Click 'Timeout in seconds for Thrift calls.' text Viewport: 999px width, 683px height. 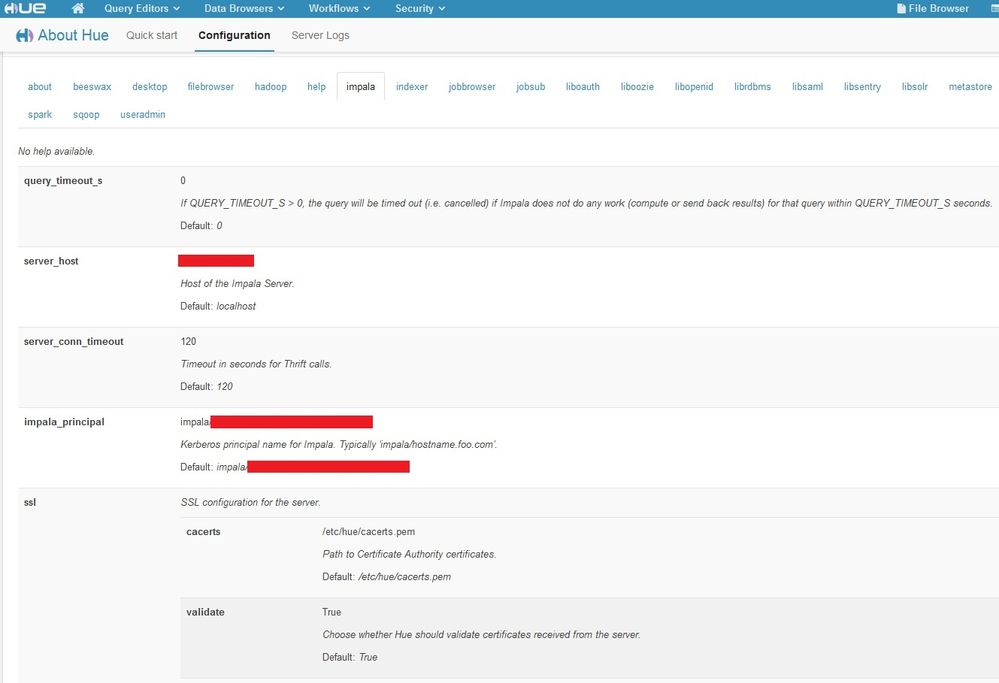256,364
